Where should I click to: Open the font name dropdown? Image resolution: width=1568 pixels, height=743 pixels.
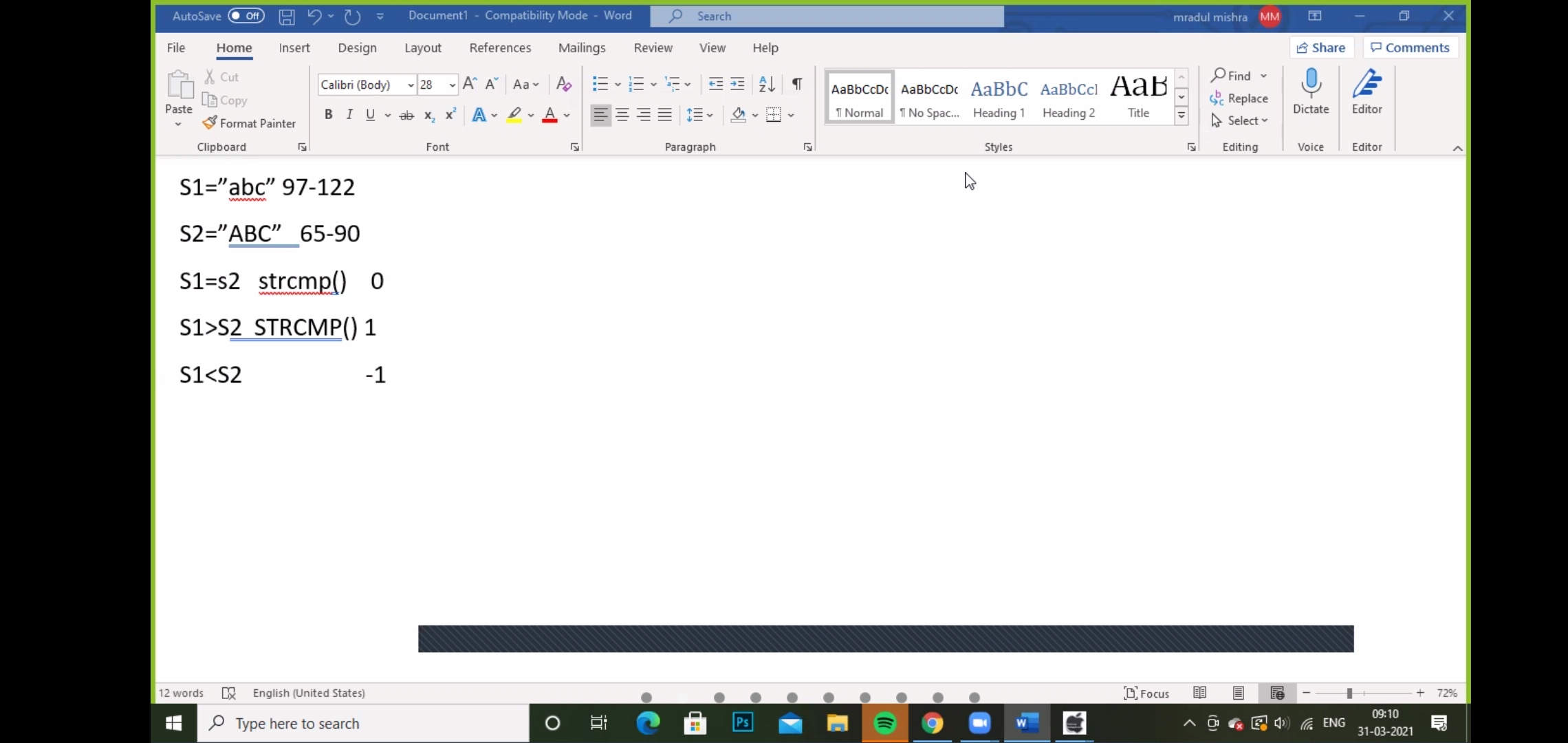click(411, 85)
